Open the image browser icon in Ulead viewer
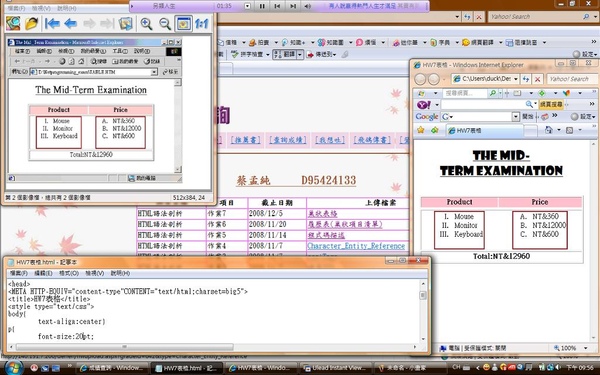Screen dimensions: 600x375 point(13,23)
